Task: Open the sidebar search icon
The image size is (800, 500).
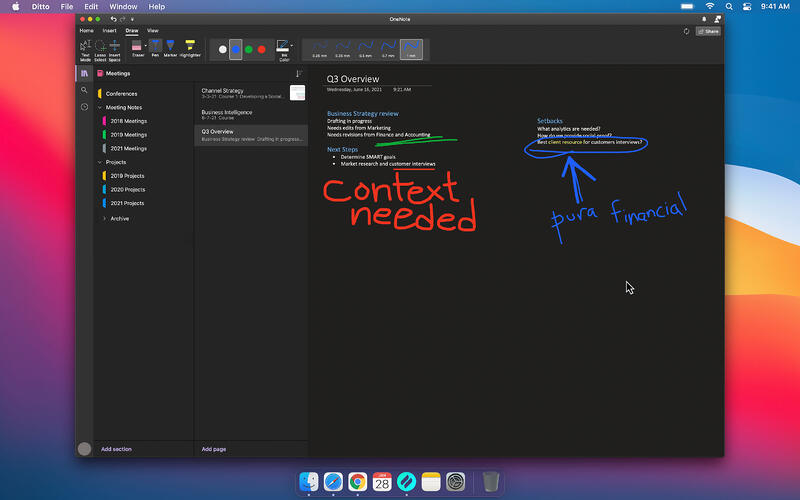Action: (x=84, y=90)
